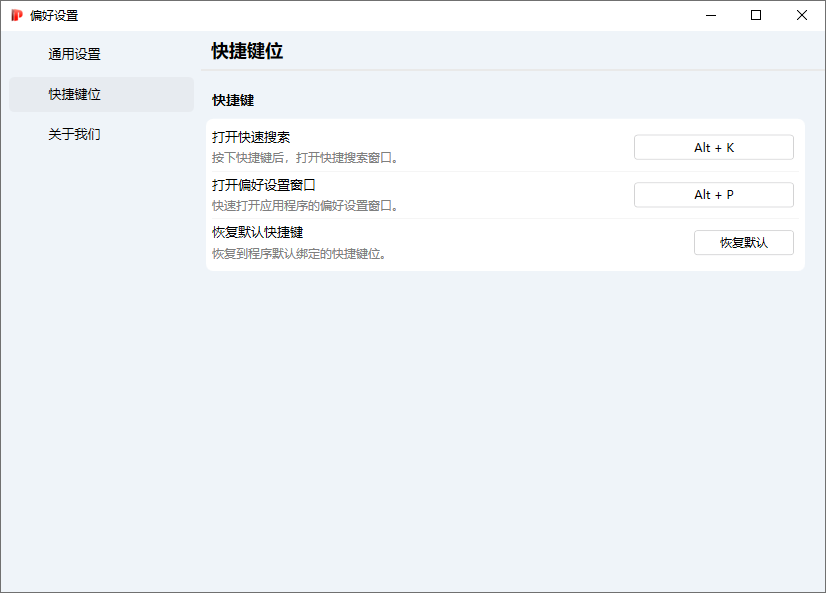Click the 快捷键 section heading
826x593 pixels.
click(233, 100)
